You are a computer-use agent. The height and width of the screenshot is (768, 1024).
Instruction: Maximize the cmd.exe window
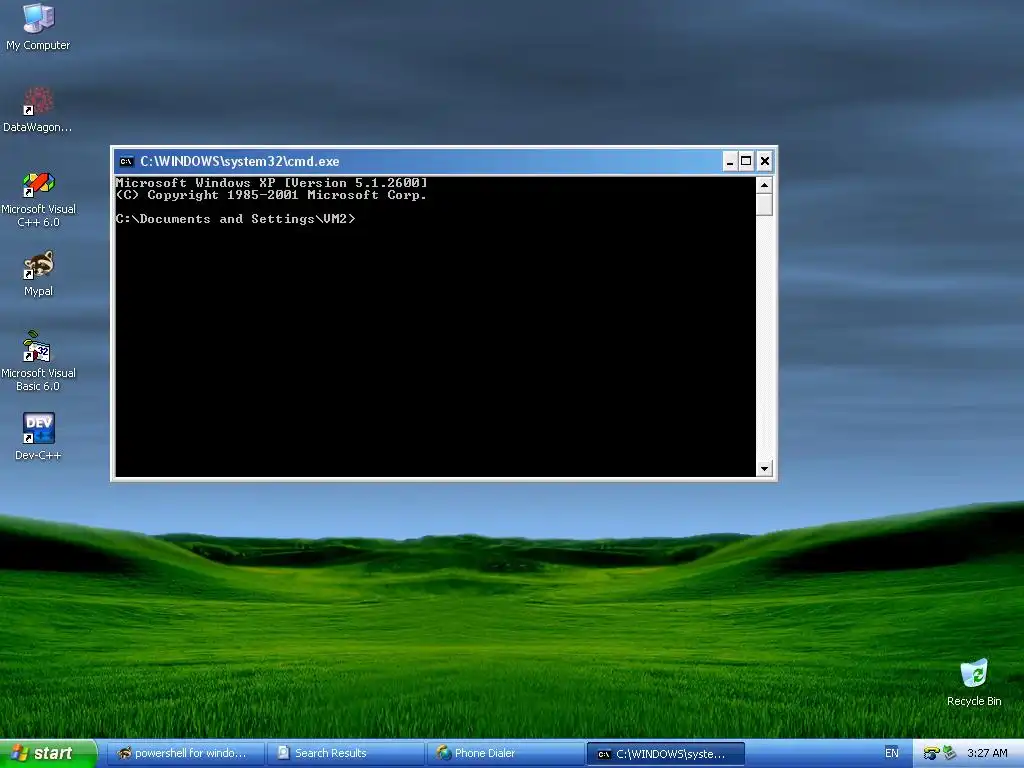click(x=746, y=161)
